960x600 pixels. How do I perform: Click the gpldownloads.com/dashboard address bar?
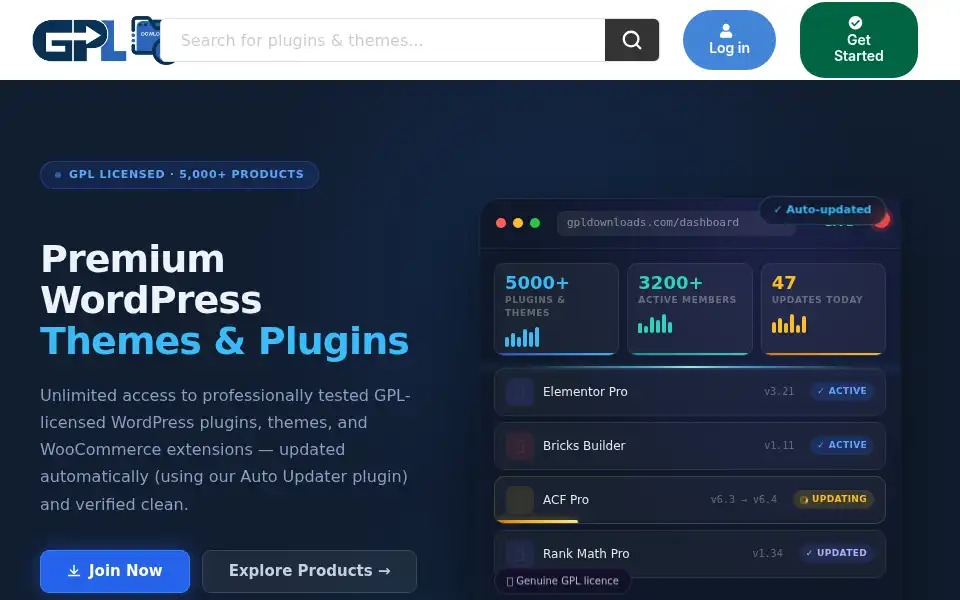click(676, 223)
